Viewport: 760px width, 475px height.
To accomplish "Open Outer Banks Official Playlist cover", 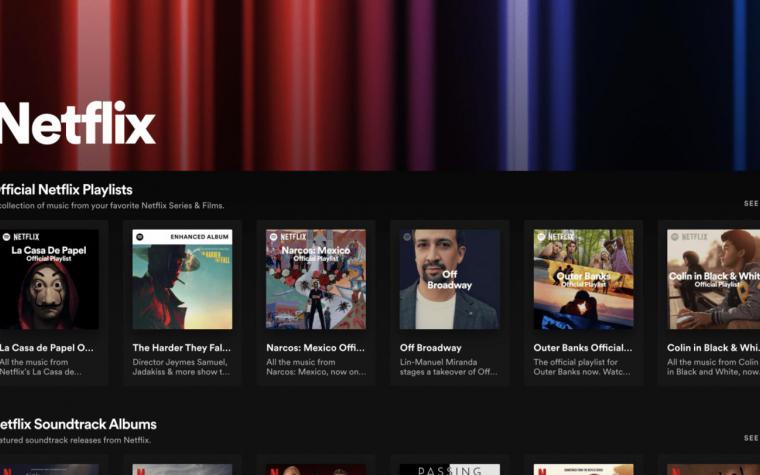I will point(584,279).
